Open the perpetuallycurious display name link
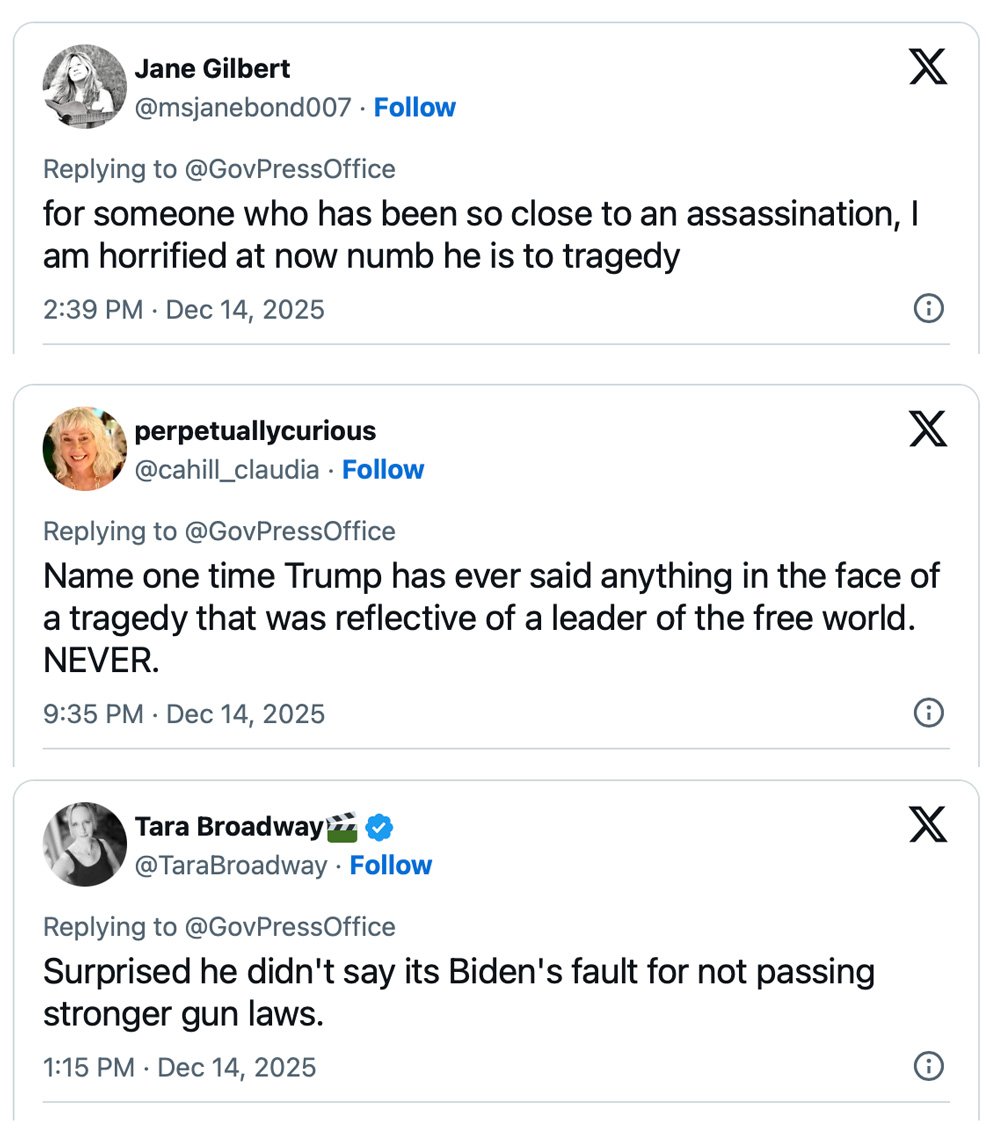The width and height of the screenshot is (990, 1135). pos(255,431)
